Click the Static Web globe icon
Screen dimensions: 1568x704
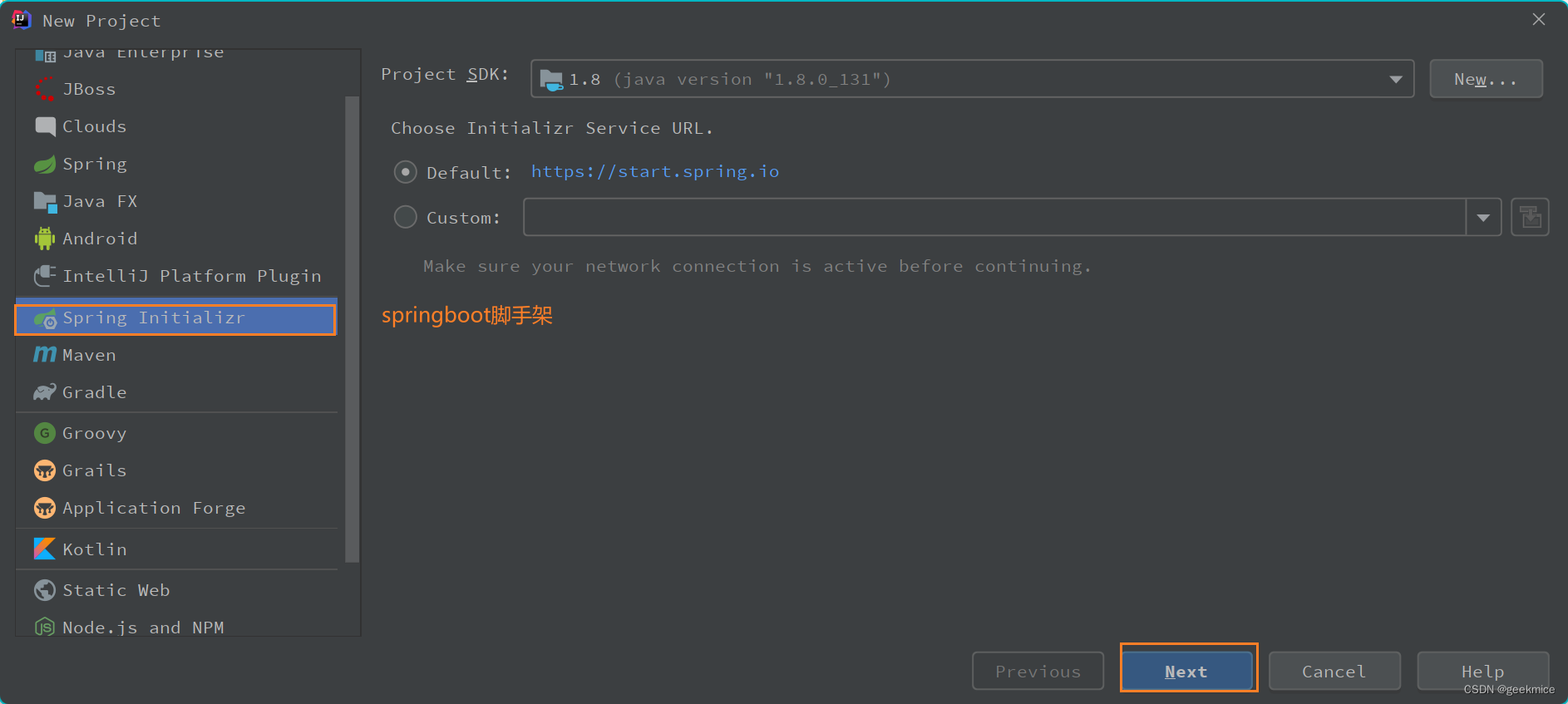coord(45,590)
